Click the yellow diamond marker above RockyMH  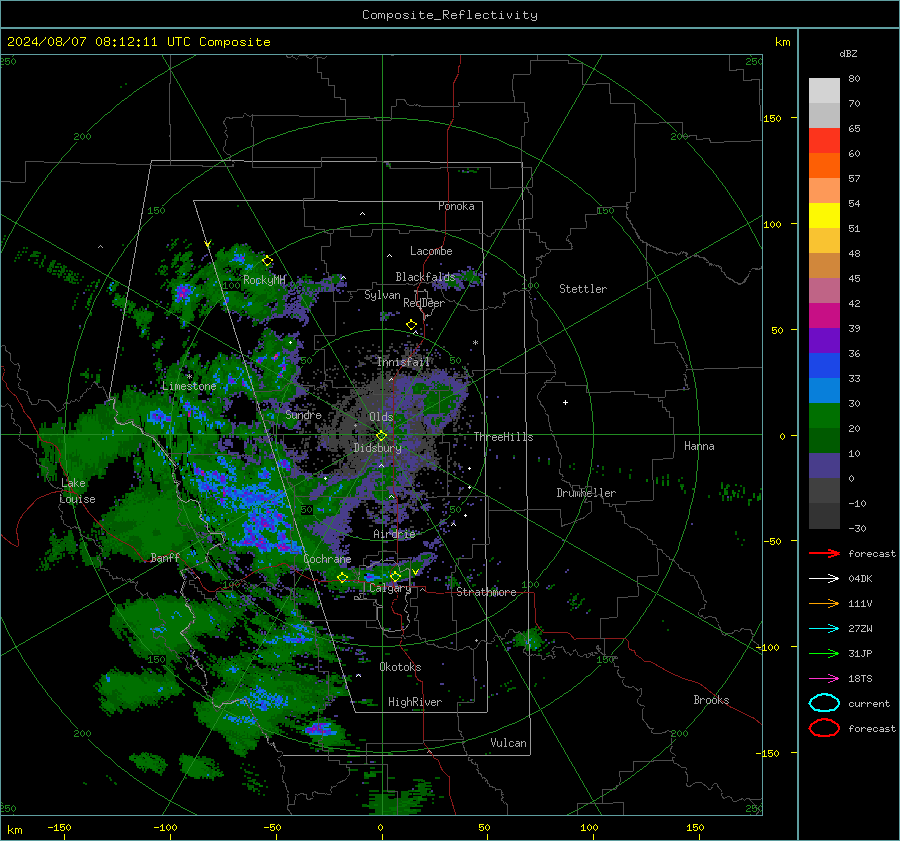[x=267, y=261]
